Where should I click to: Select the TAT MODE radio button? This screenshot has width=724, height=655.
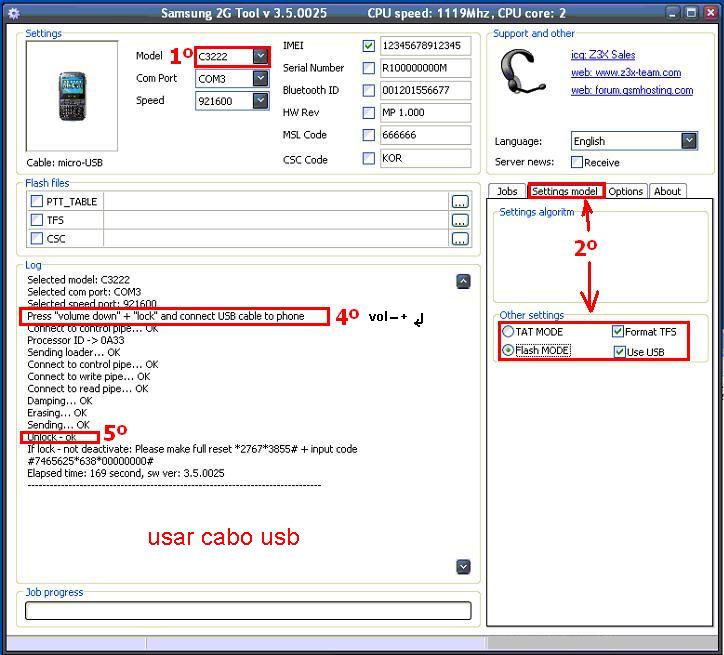(x=508, y=331)
